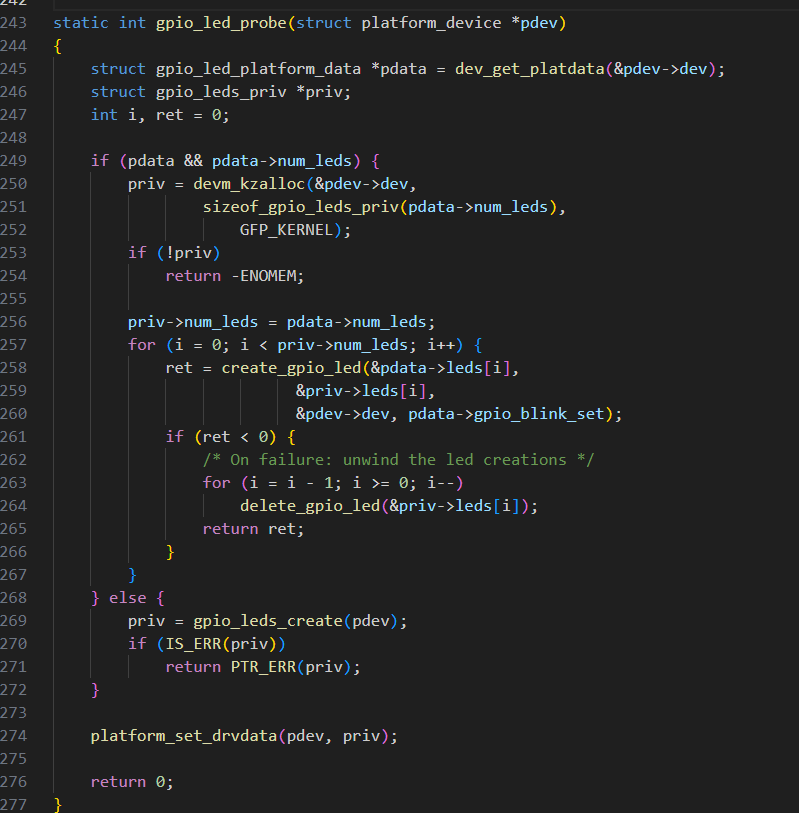
Task: Click sizeof_gpio_leds_priv on line 251
Action: [301, 207]
